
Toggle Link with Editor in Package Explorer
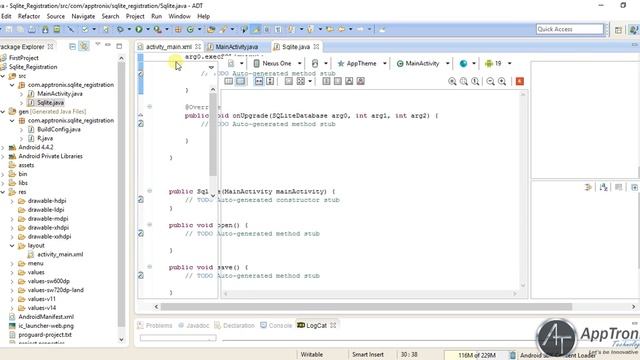(84, 47)
